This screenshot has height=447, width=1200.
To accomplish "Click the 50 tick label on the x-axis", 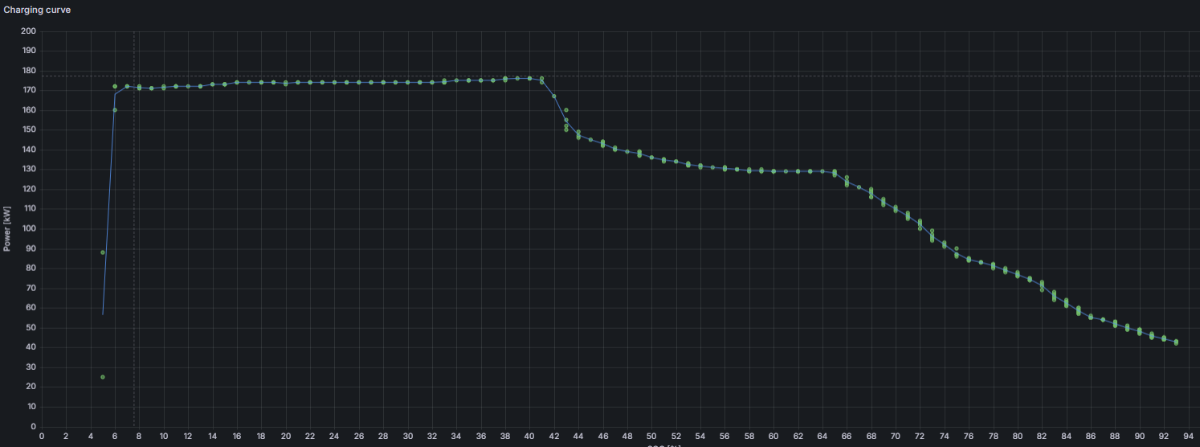I will pos(651,436).
